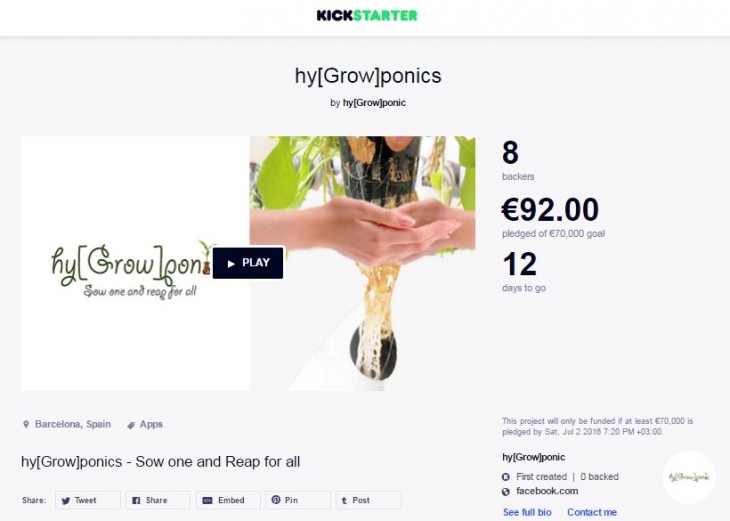Click the creator avatar thumbnail

pos(689,477)
